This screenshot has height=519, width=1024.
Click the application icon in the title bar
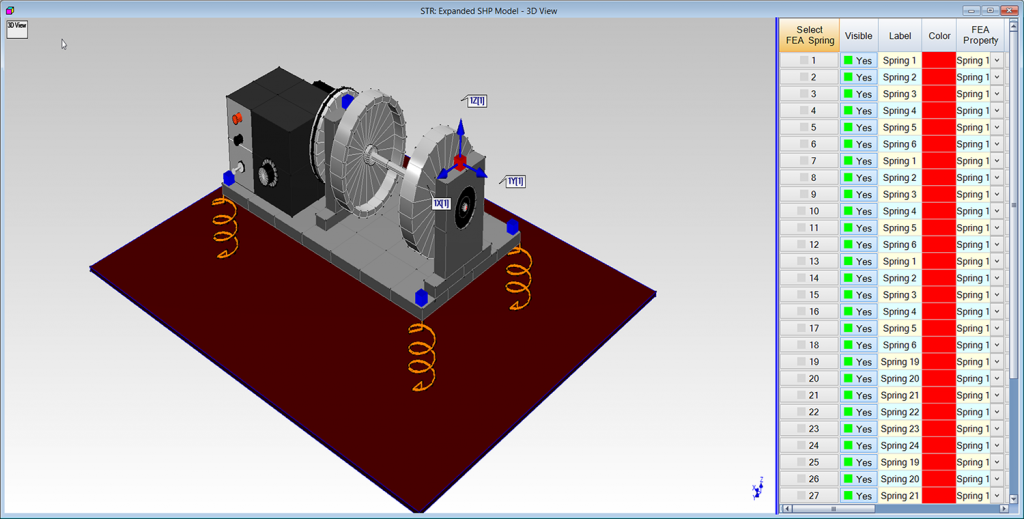(10, 9)
